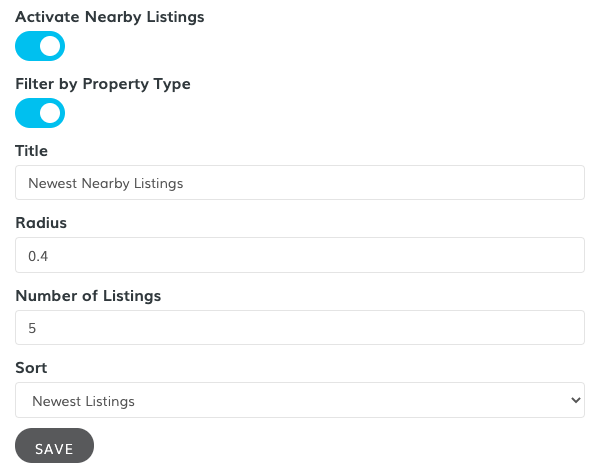The image size is (600, 475).
Task: Disable the Activate Nearby Listings toggle
Action: (40, 46)
